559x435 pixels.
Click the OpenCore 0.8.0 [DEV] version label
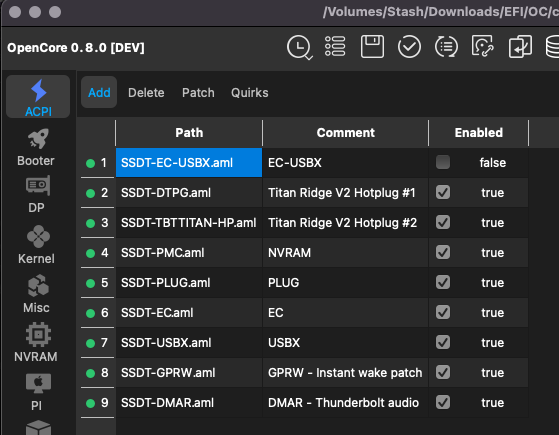tap(76, 47)
